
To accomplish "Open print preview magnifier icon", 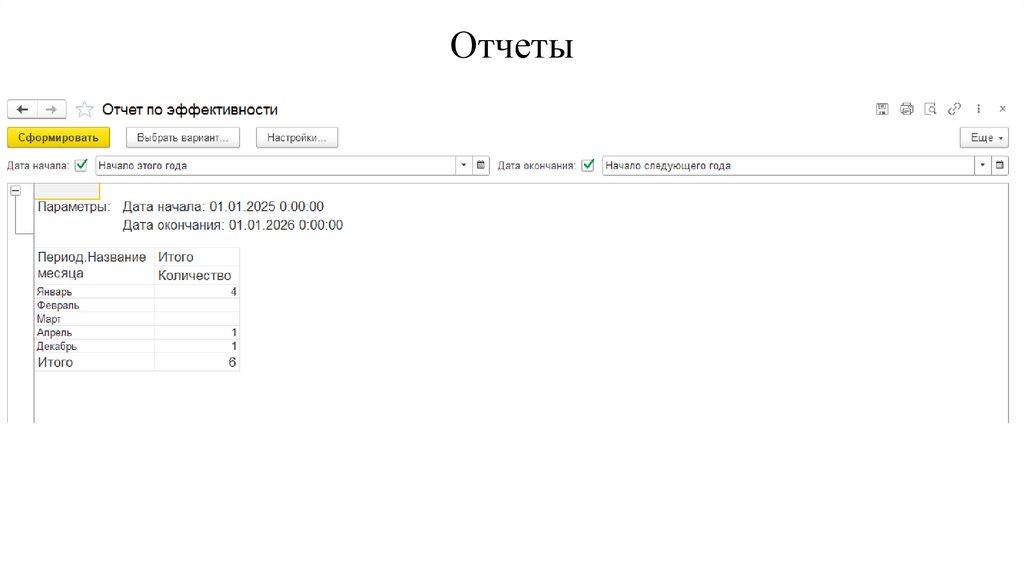I will [x=930, y=109].
